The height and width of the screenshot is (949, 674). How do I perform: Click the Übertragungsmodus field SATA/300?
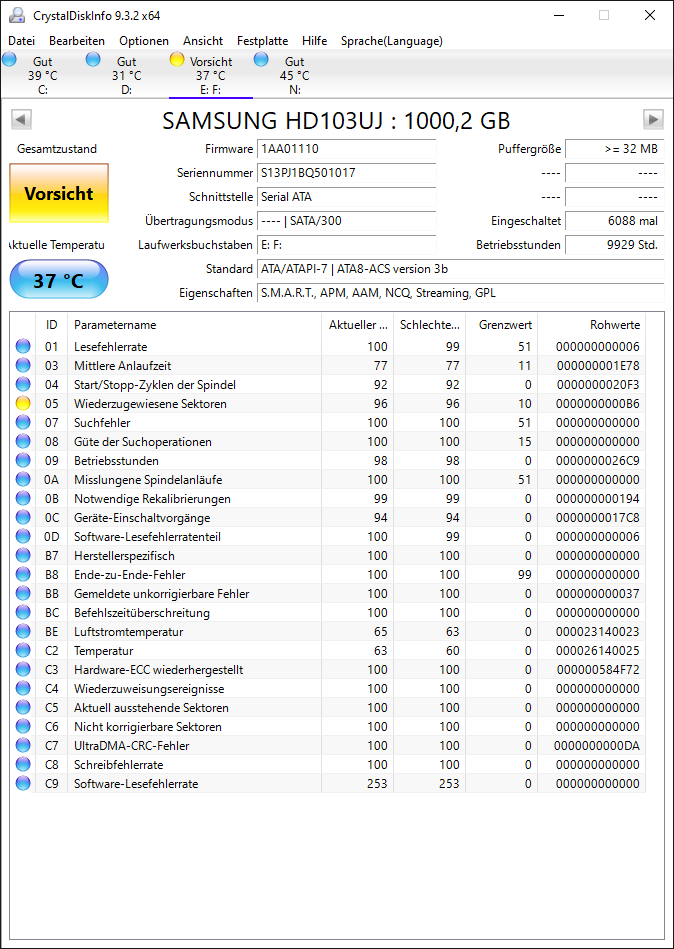[x=347, y=221]
